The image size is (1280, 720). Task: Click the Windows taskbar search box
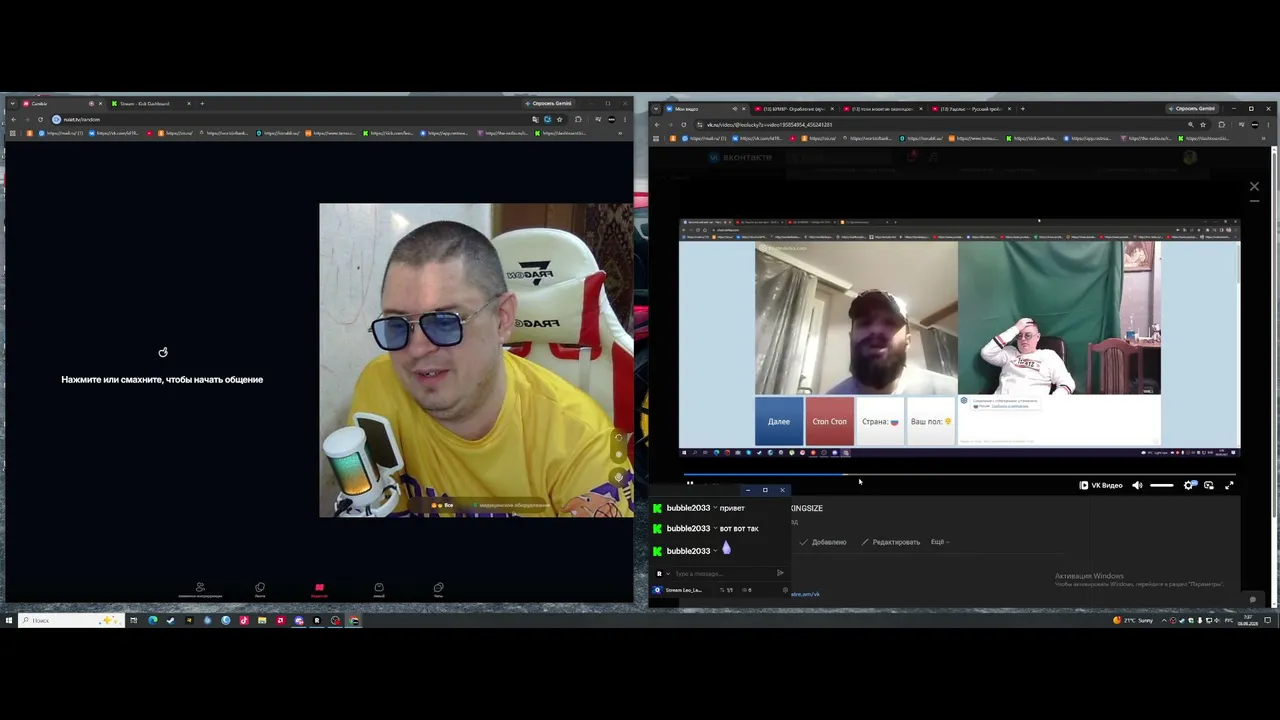coord(70,621)
